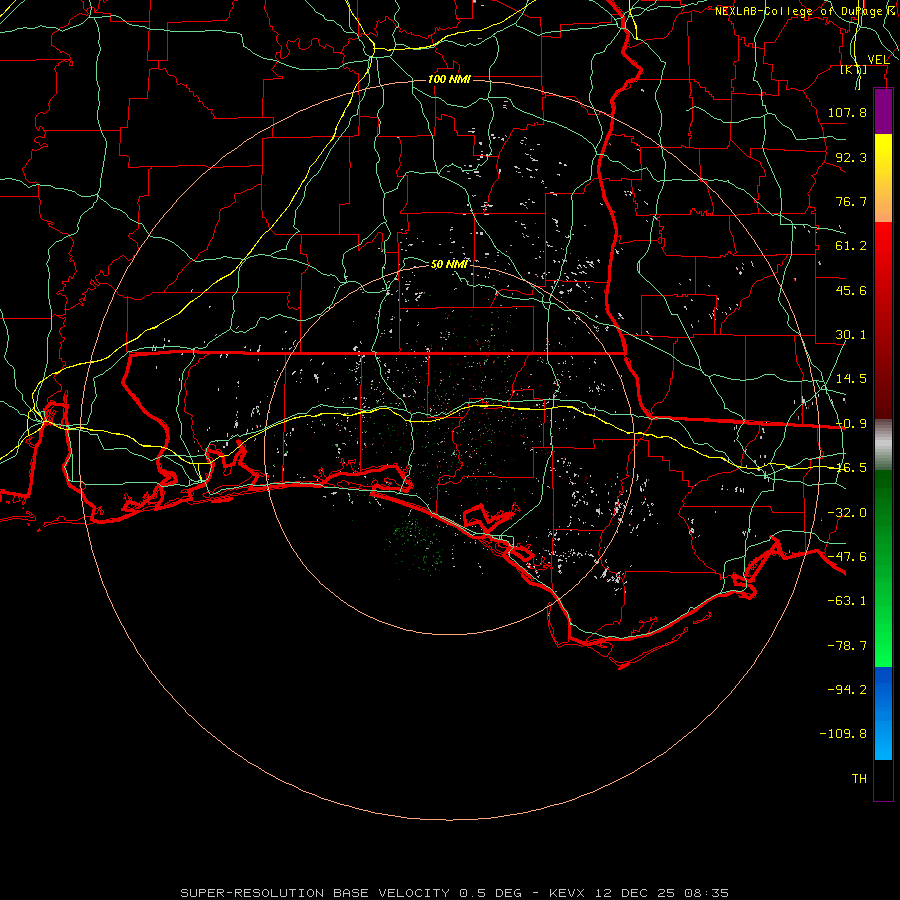The height and width of the screenshot is (900, 900).
Task: Click the 30.1 velocity scale value
Action: 851,335
